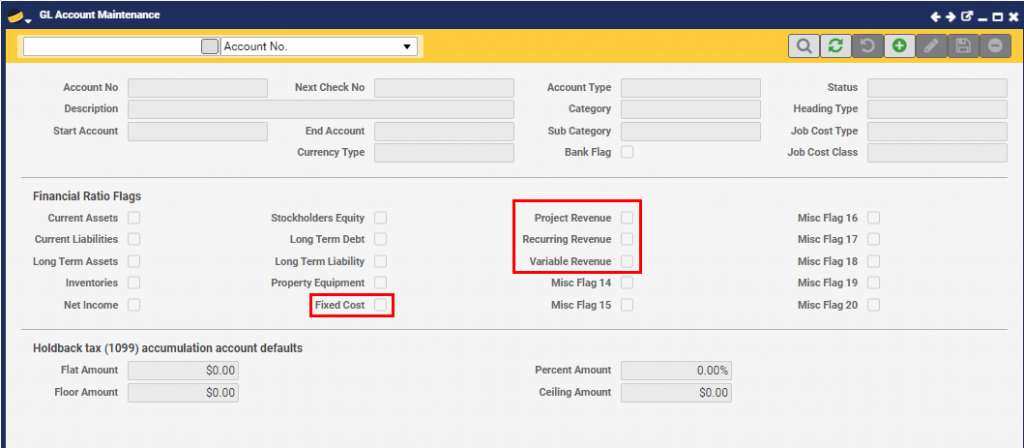Click the small button beside search box
The width and height of the screenshot is (1024, 448).
point(209,46)
